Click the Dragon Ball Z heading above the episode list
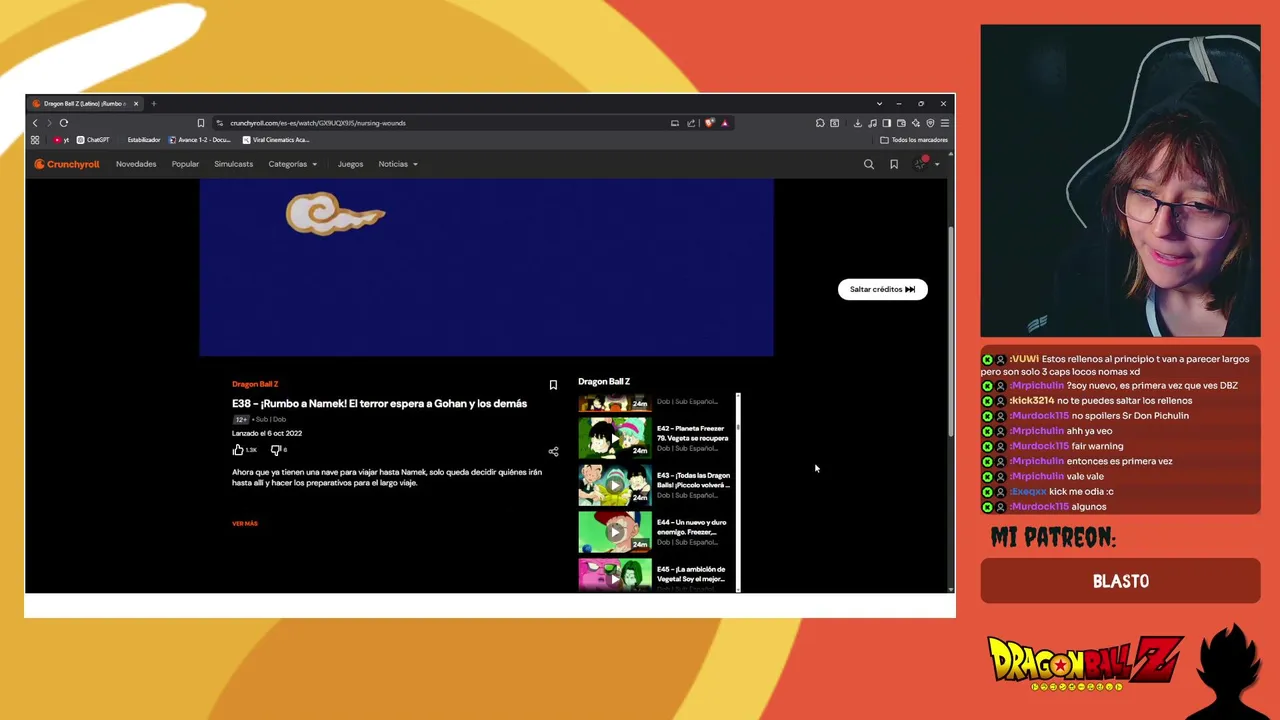1280x720 pixels. 604,382
